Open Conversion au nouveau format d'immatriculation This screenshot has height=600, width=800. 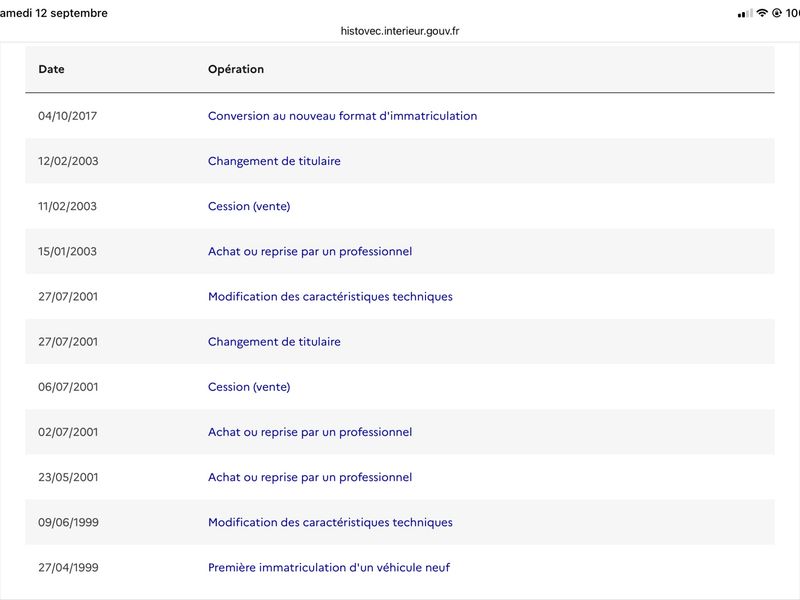pos(342,116)
